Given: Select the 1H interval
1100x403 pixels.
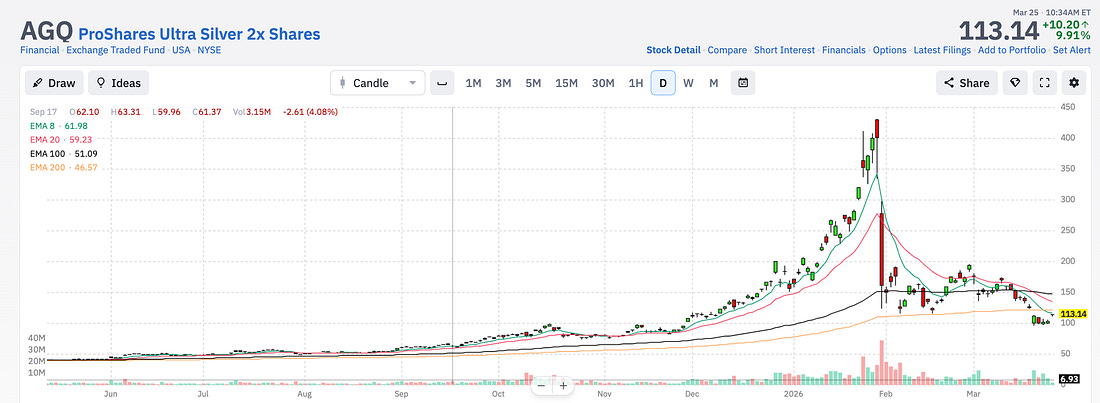Looking at the screenshot, I should pos(636,83).
